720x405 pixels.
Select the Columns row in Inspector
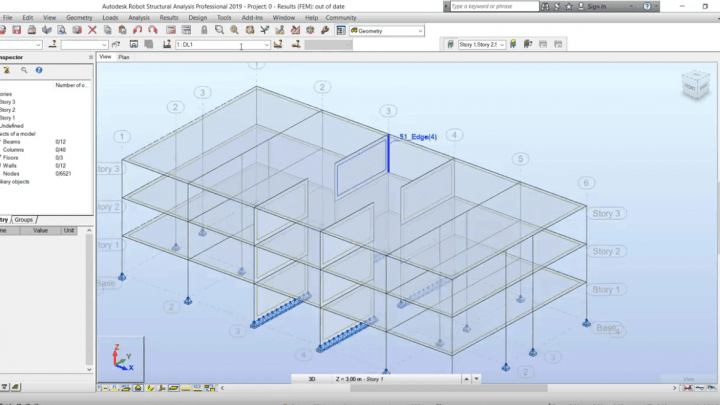[x=45, y=150]
